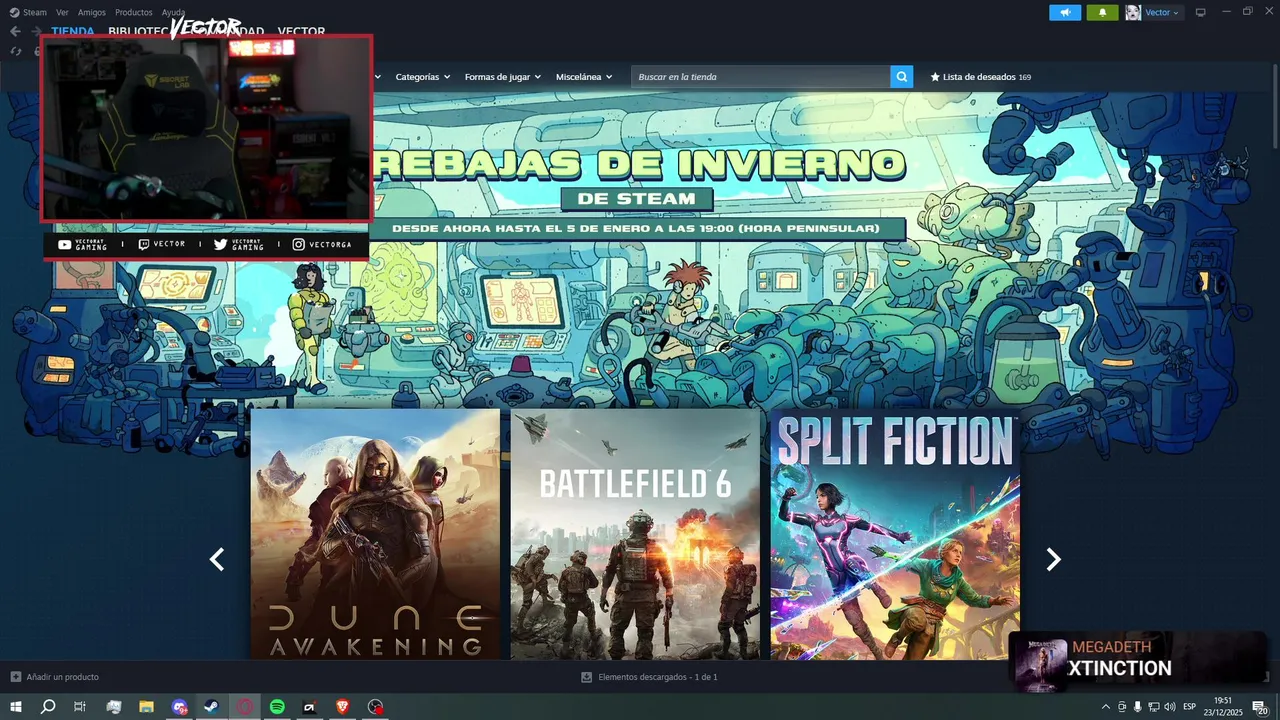Click Añadir un producto
This screenshot has height=720, width=1280.
(62, 677)
